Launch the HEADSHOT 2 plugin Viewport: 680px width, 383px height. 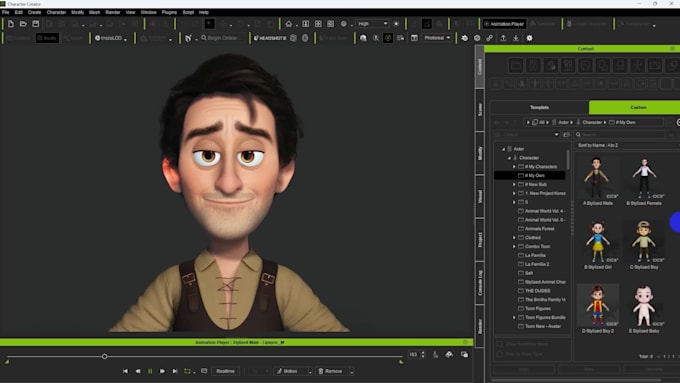270,38
